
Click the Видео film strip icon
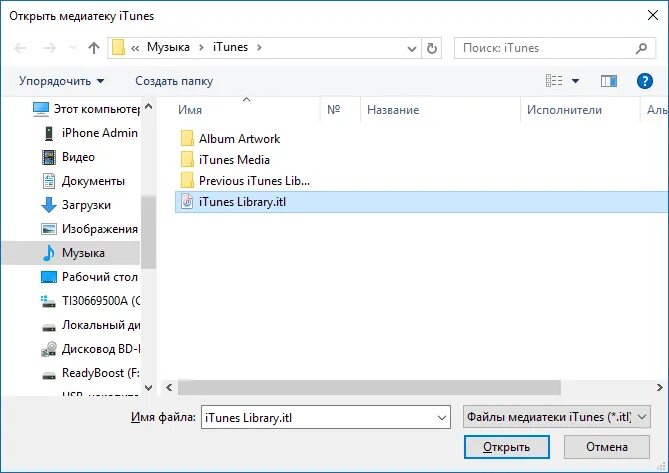[49, 157]
